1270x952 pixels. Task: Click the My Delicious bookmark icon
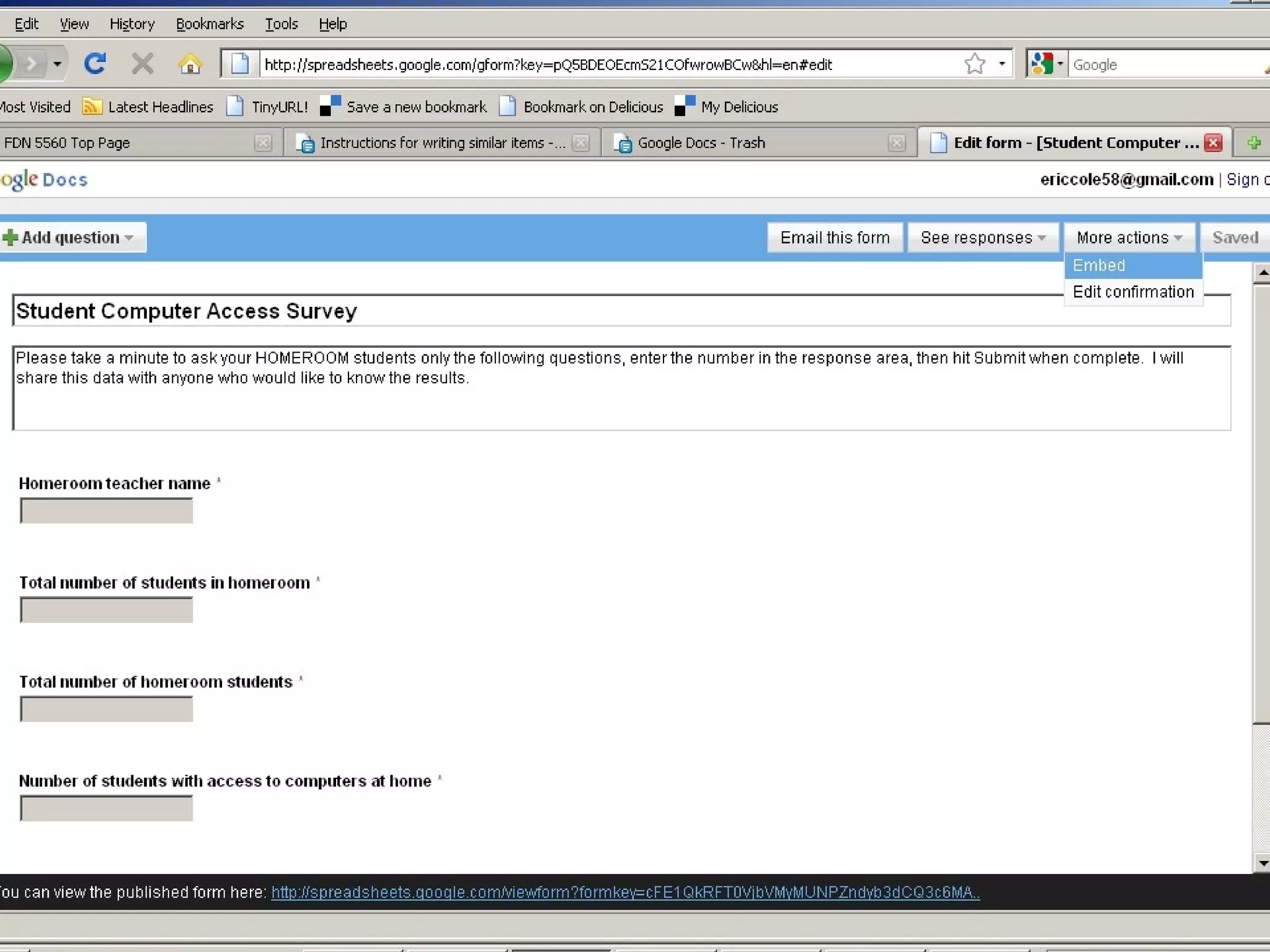tap(685, 107)
